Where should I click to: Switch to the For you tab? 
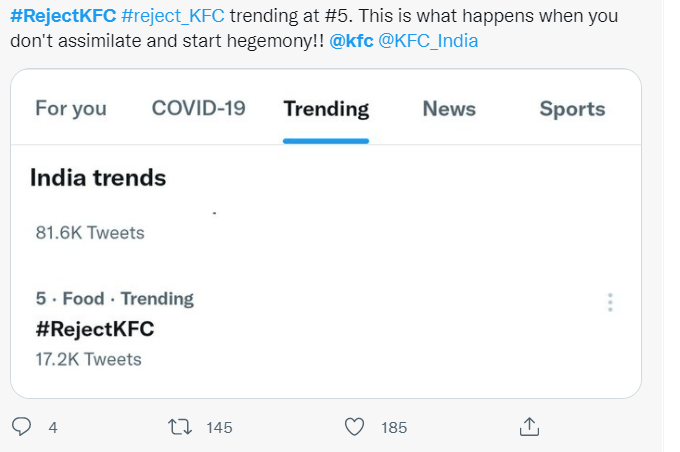(71, 108)
